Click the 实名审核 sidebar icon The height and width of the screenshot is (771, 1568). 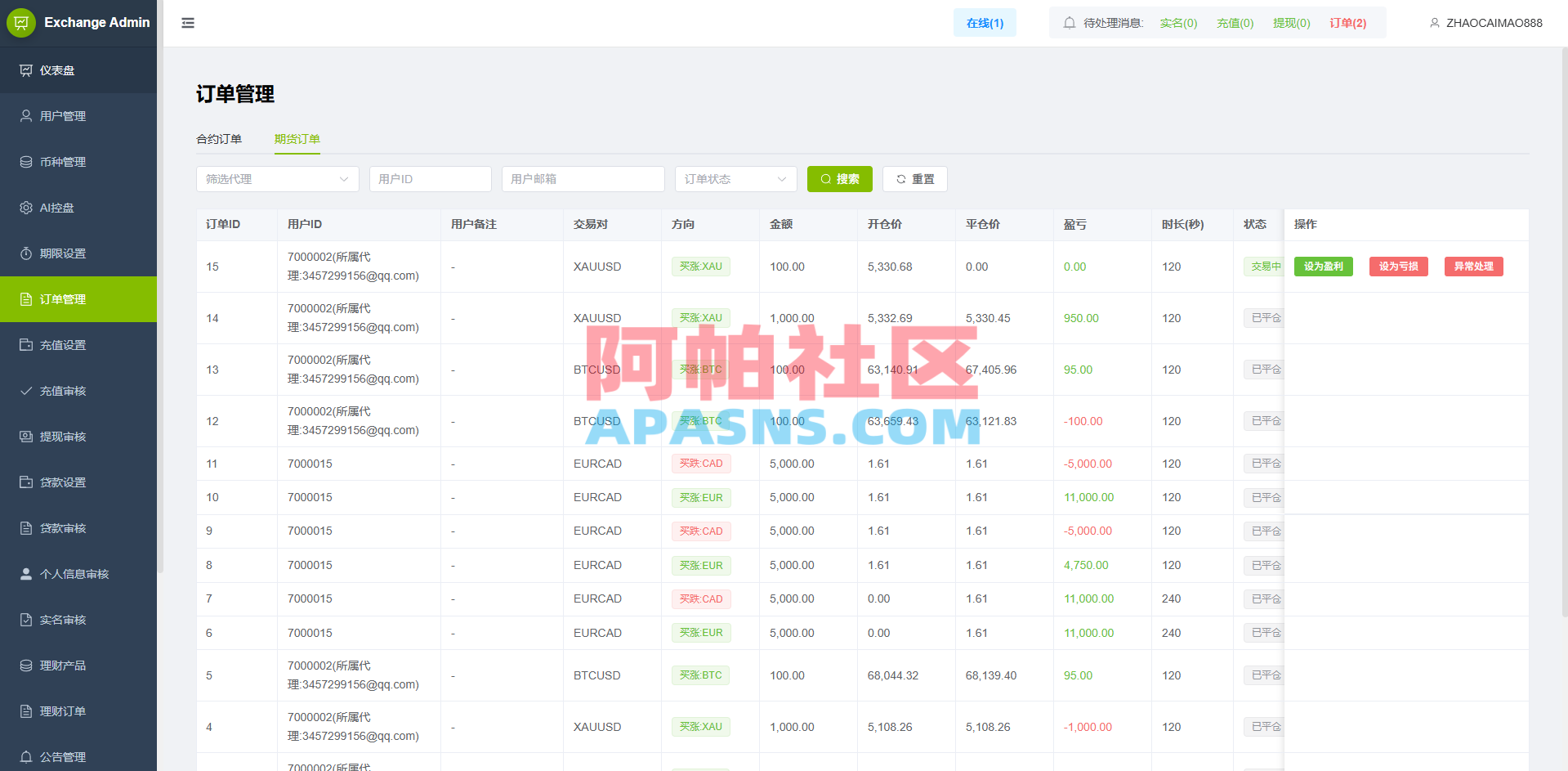(x=26, y=620)
